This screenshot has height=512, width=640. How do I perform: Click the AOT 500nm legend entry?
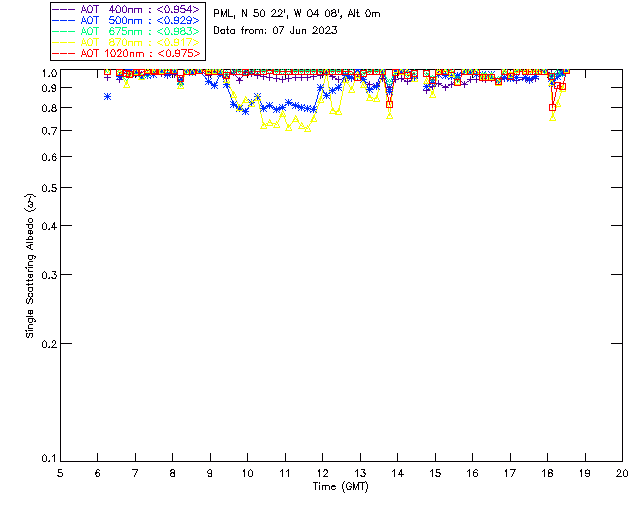click(x=127, y=20)
